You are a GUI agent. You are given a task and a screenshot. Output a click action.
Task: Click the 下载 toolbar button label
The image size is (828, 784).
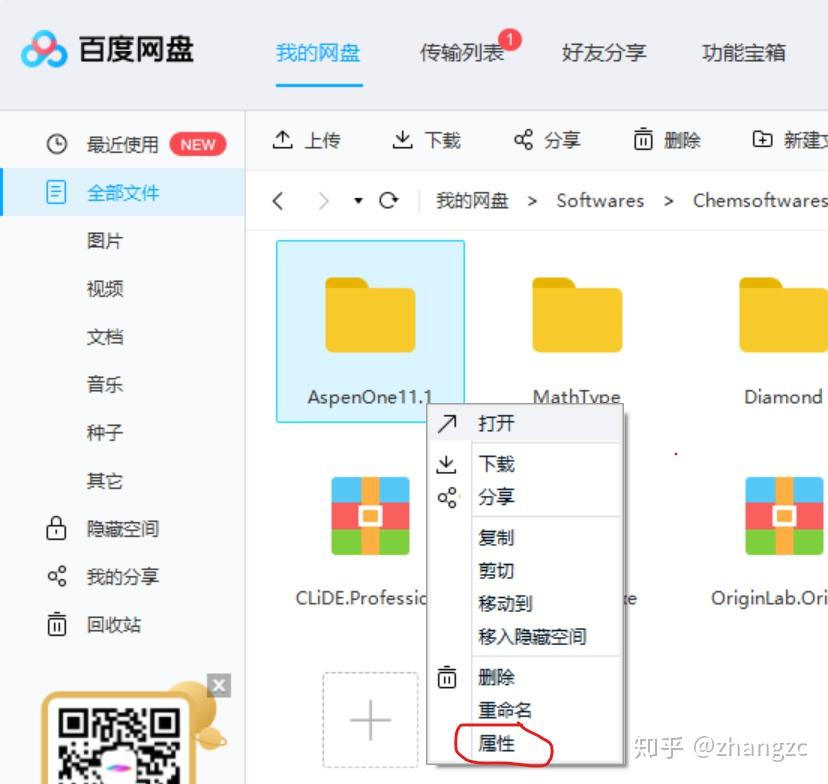(x=443, y=140)
